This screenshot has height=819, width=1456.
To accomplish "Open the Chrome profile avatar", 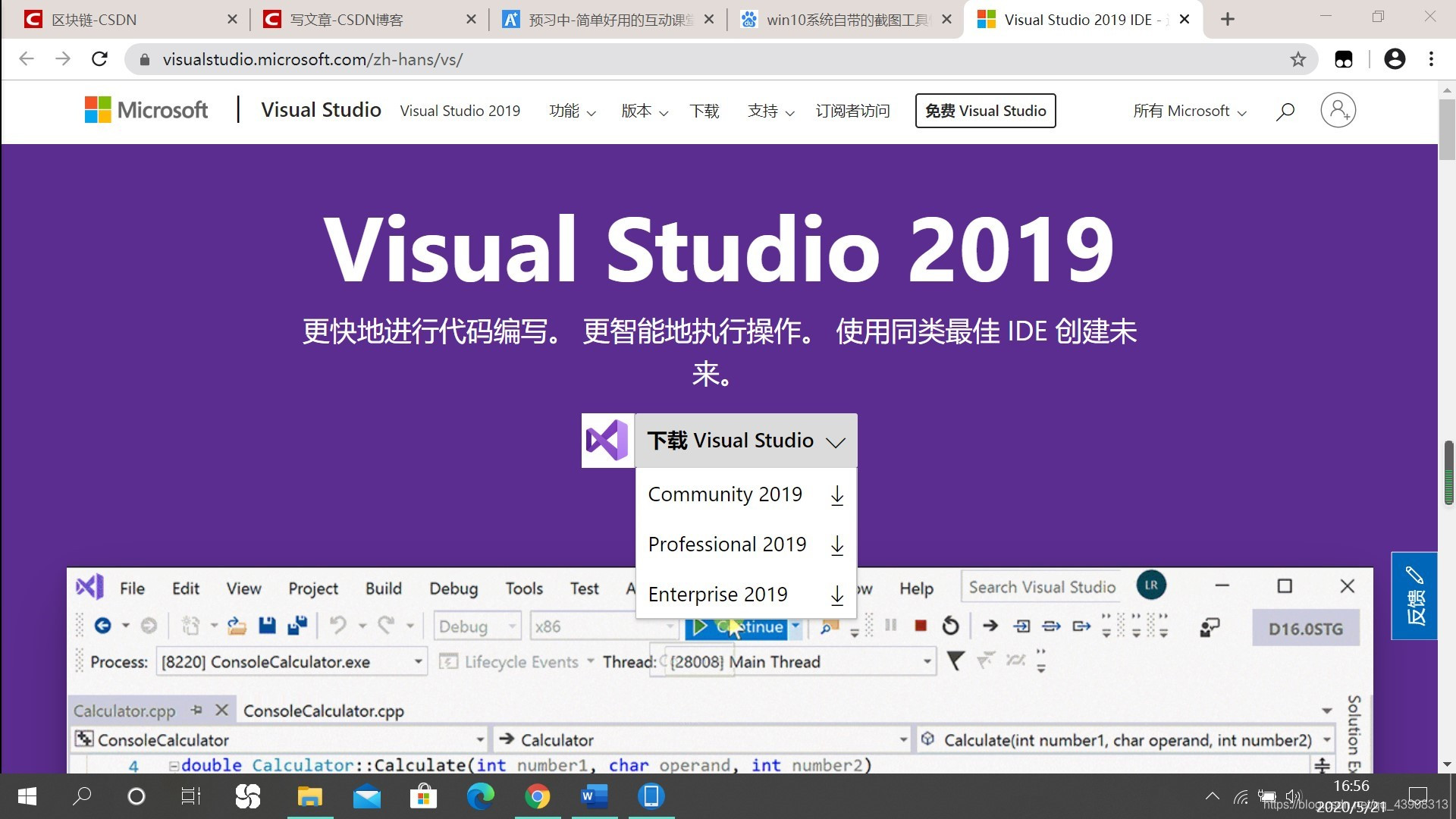I will [x=1394, y=59].
